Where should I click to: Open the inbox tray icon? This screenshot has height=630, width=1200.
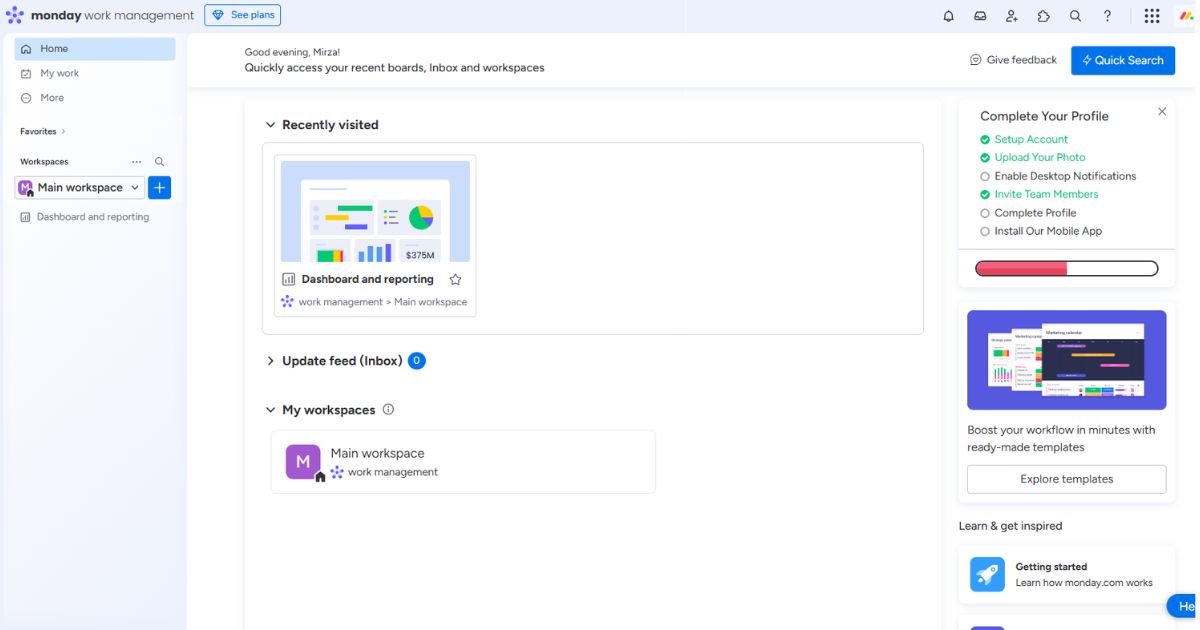pyautogui.click(x=980, y=16)
